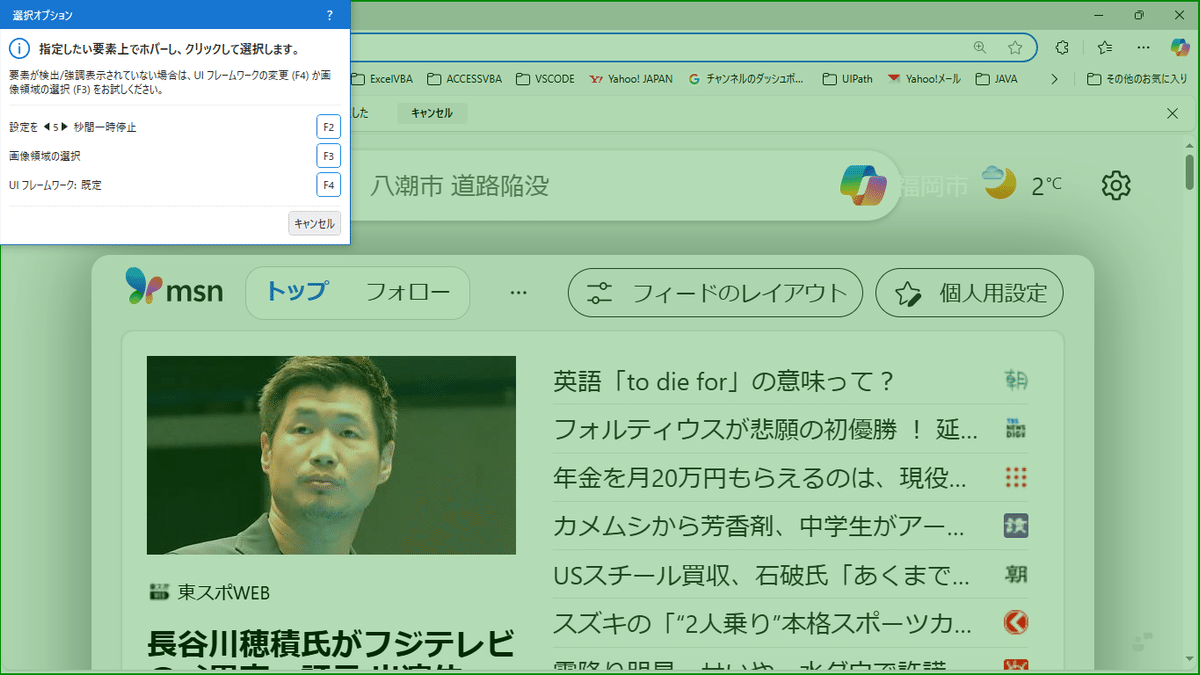Show more bookmarks with the chevron
Viewport: 1200px width, 675px height.
[x=1054, y=79]
